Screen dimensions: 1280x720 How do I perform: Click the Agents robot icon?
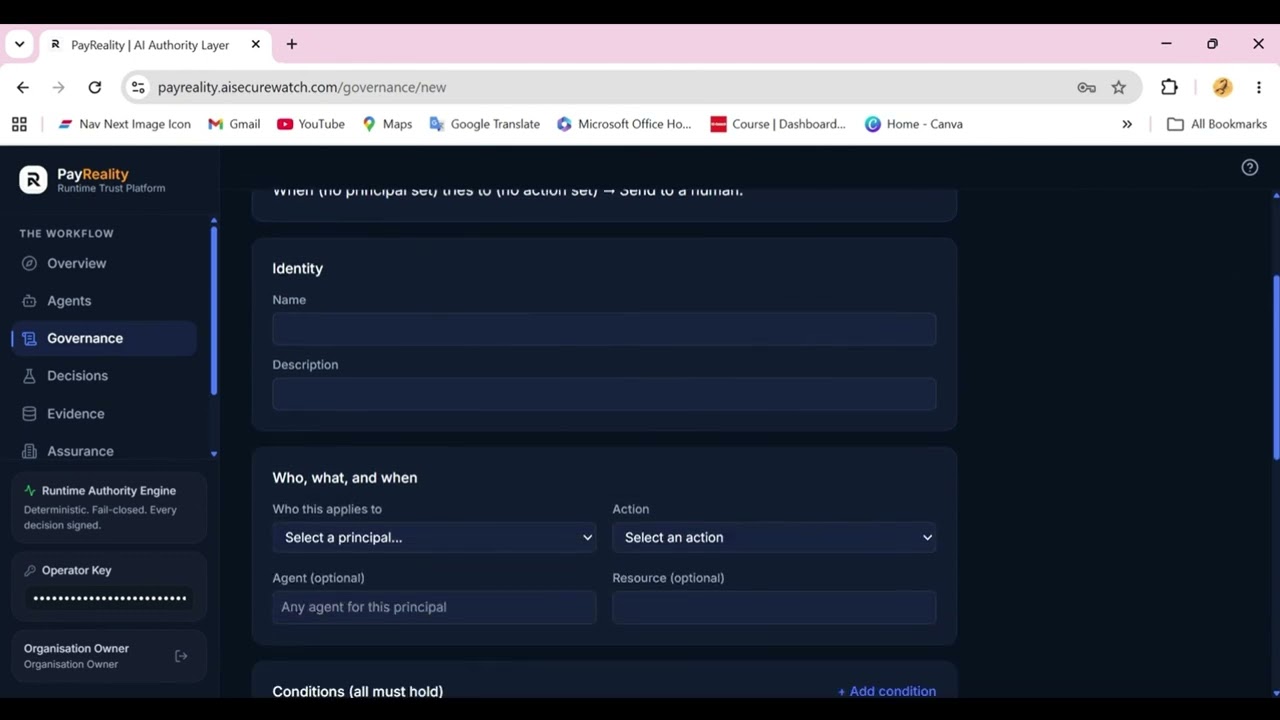pos(29,301)
